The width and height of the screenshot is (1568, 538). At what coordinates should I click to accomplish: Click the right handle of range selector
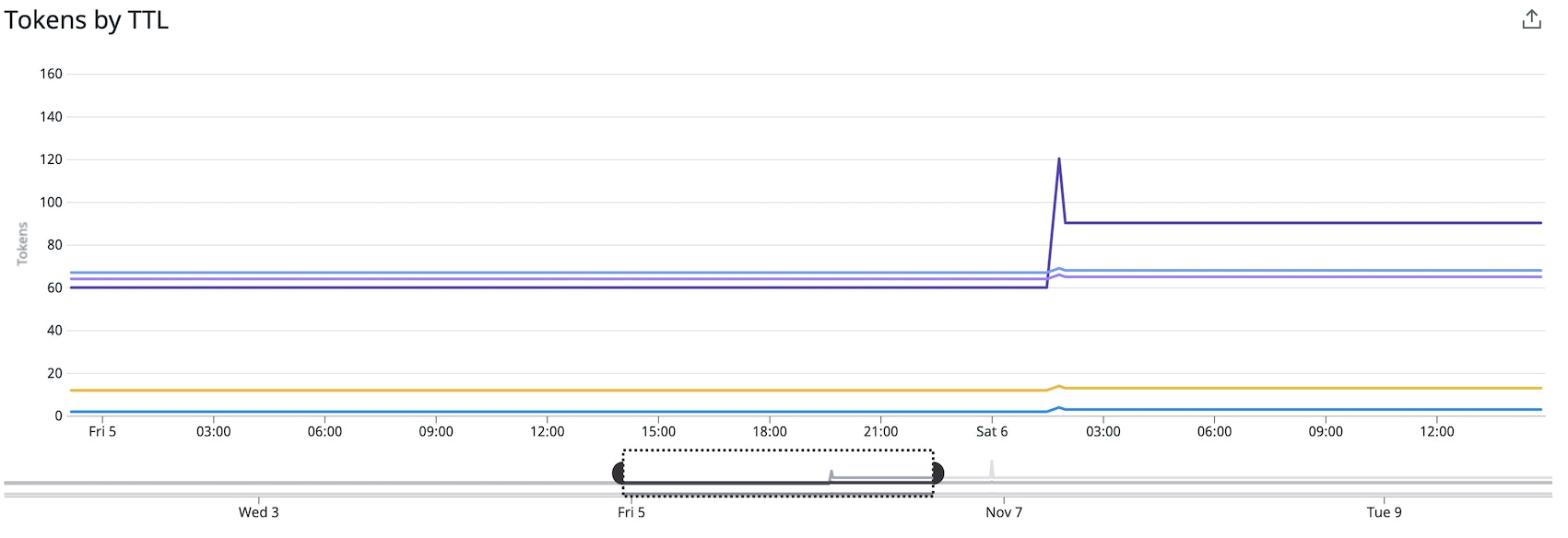[x=937, y=474]
